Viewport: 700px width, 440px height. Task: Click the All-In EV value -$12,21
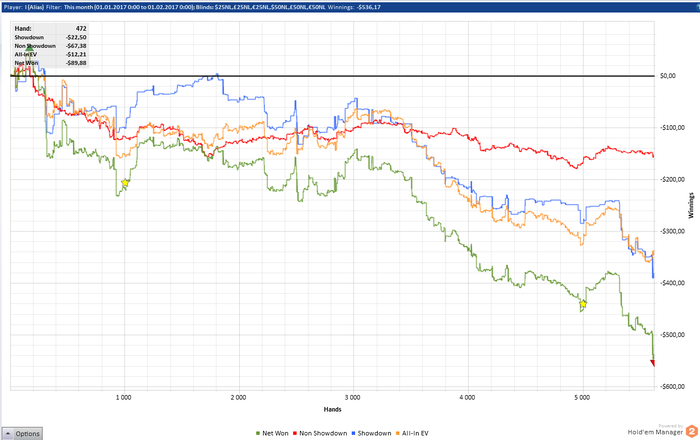coord(76,54)
